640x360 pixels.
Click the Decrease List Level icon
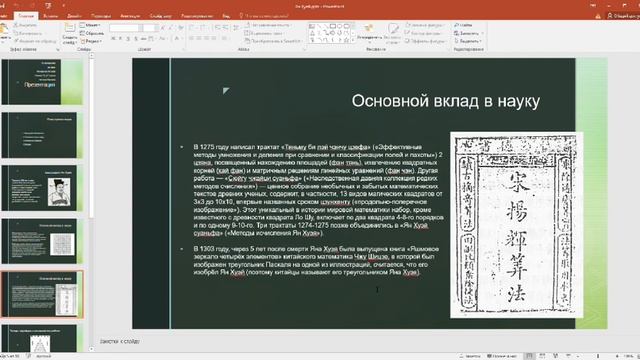click(218, 28)
